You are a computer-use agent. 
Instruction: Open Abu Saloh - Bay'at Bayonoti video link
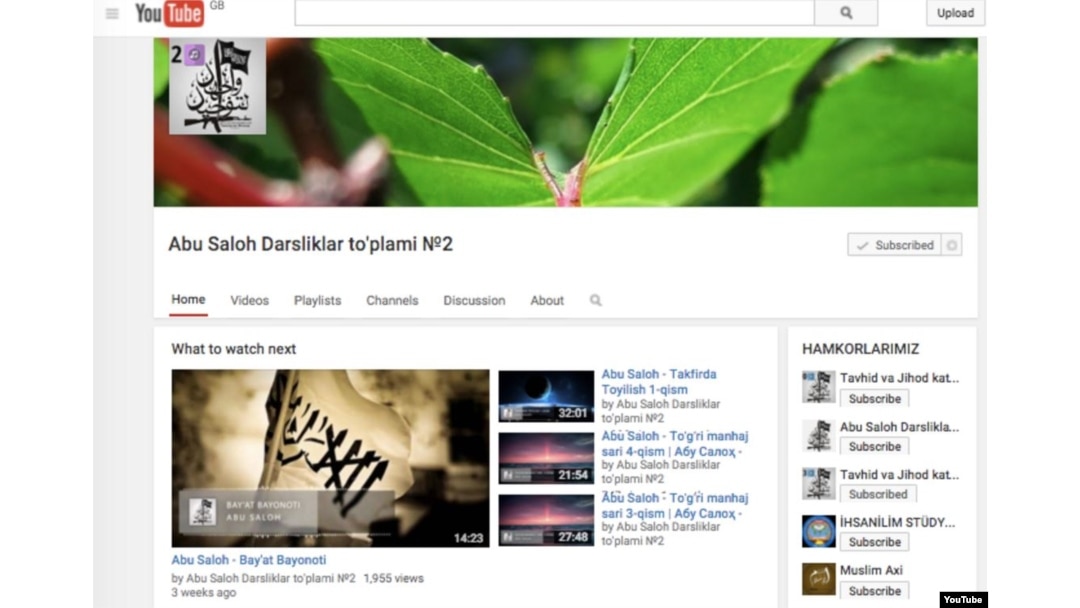pyautogui.click(x=249, y=560)
